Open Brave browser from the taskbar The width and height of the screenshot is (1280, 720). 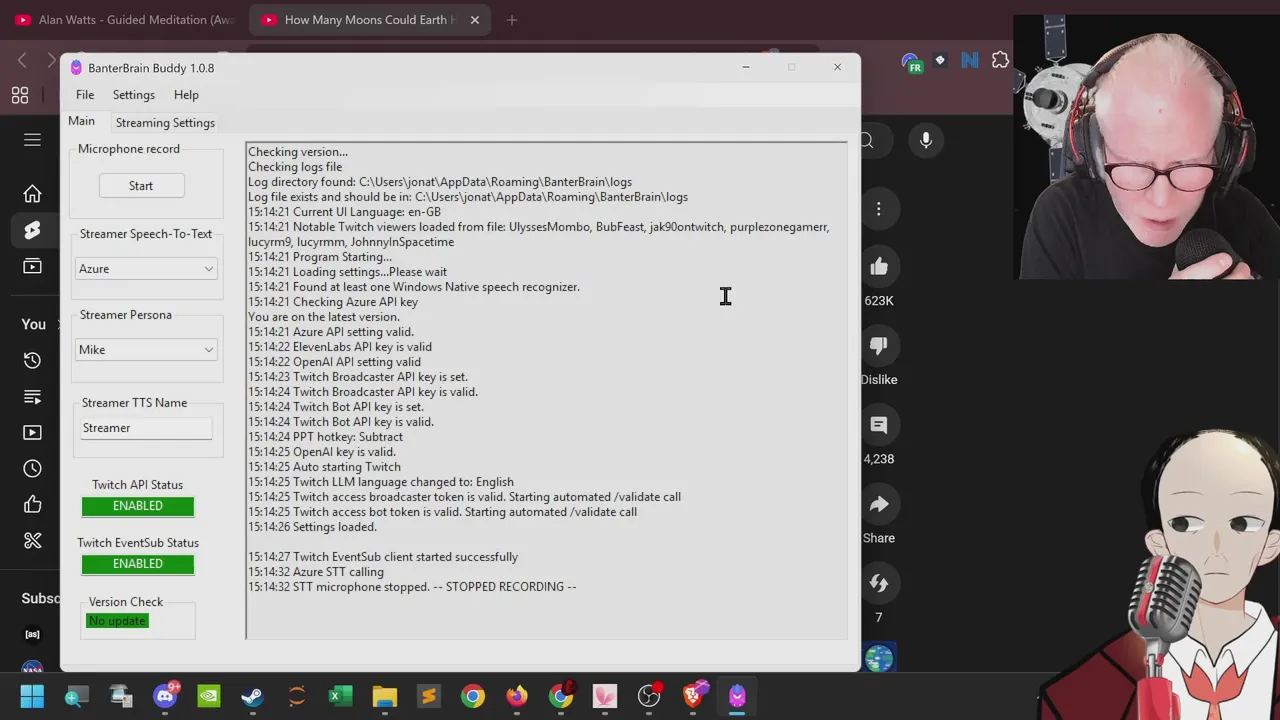(x=694, y=696)
